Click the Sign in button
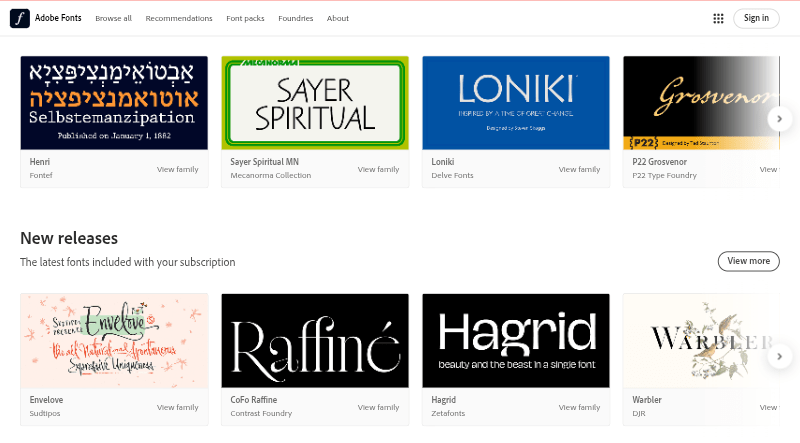Image resolution: width=800 pixels, height=443 pixels. pyautogui.click(x=756, y=18)
